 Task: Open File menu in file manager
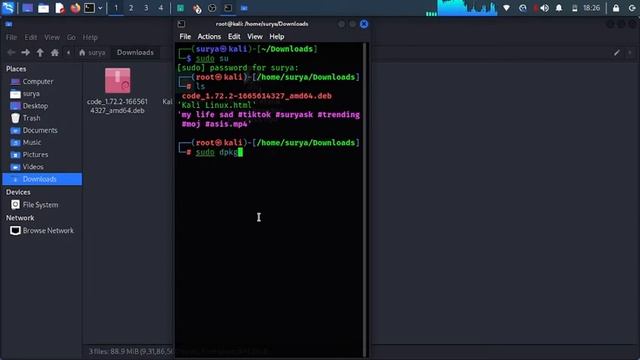click(x=11, y=37)
